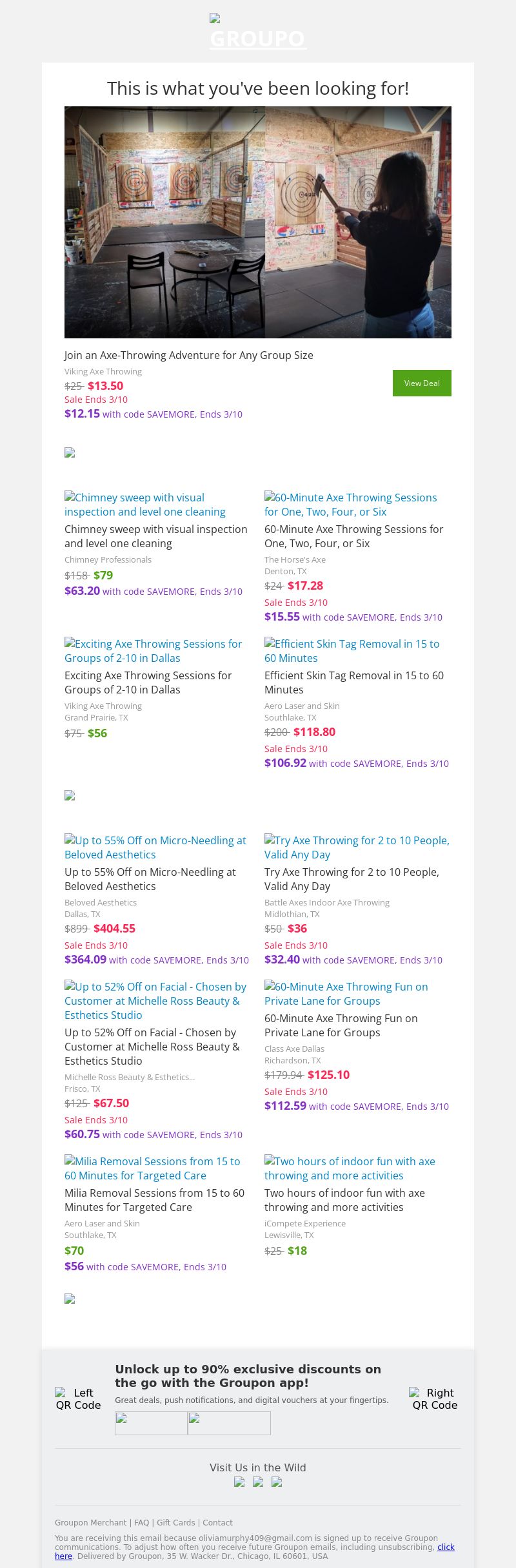Open the Gift Cards footer link
The height and width of the screenshot is (1568, 516).
[175, 1522]
